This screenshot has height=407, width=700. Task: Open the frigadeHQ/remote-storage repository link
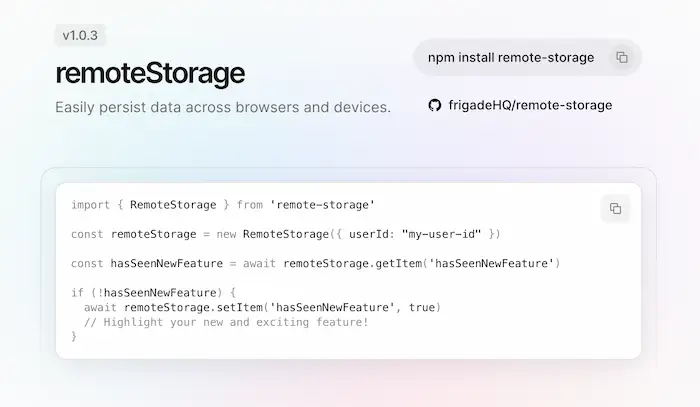point(530,105)
